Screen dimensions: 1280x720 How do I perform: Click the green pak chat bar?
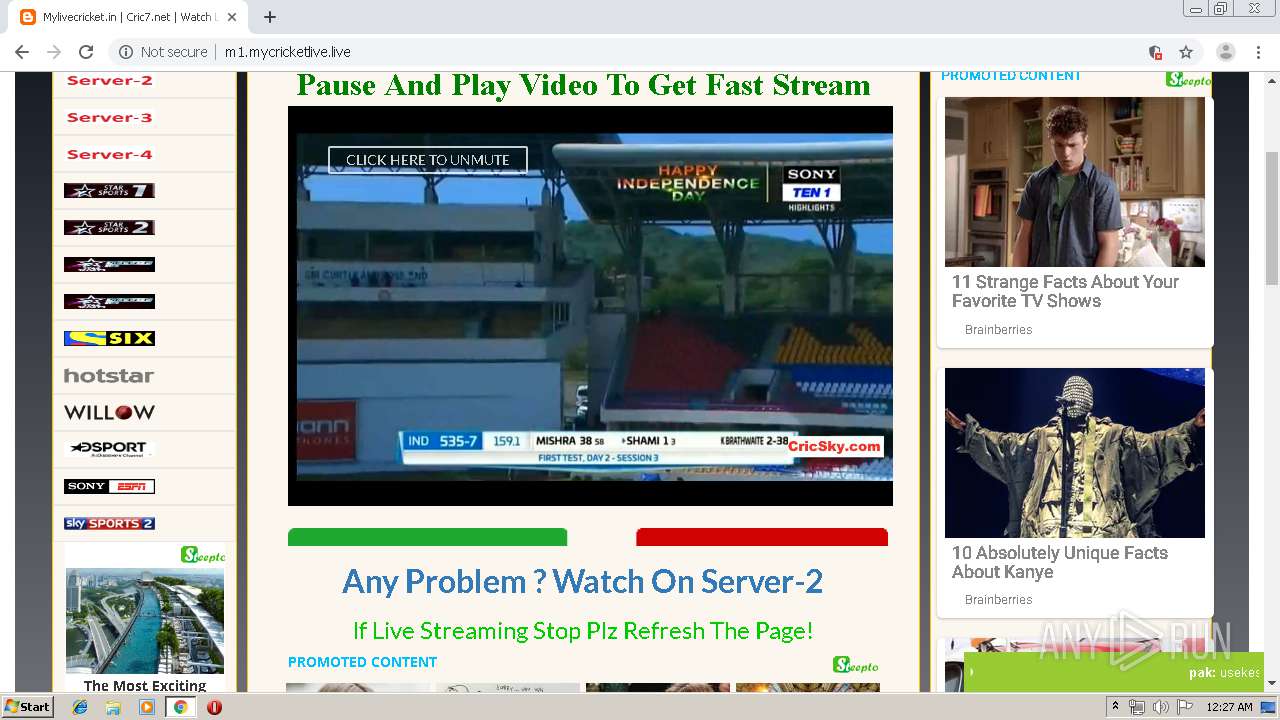(x=1114, y=672)
